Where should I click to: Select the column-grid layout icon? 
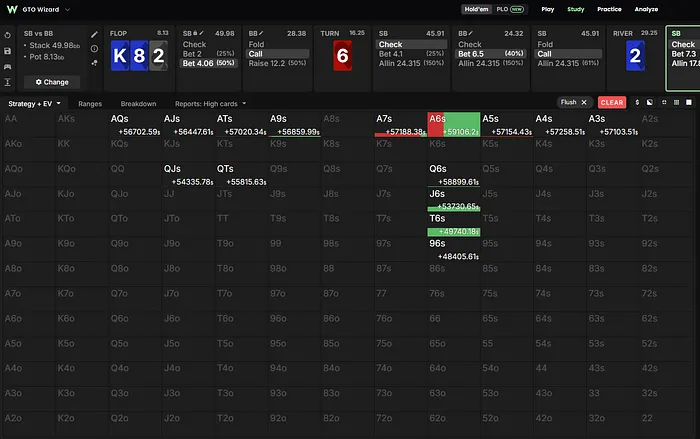click(676, 102)
